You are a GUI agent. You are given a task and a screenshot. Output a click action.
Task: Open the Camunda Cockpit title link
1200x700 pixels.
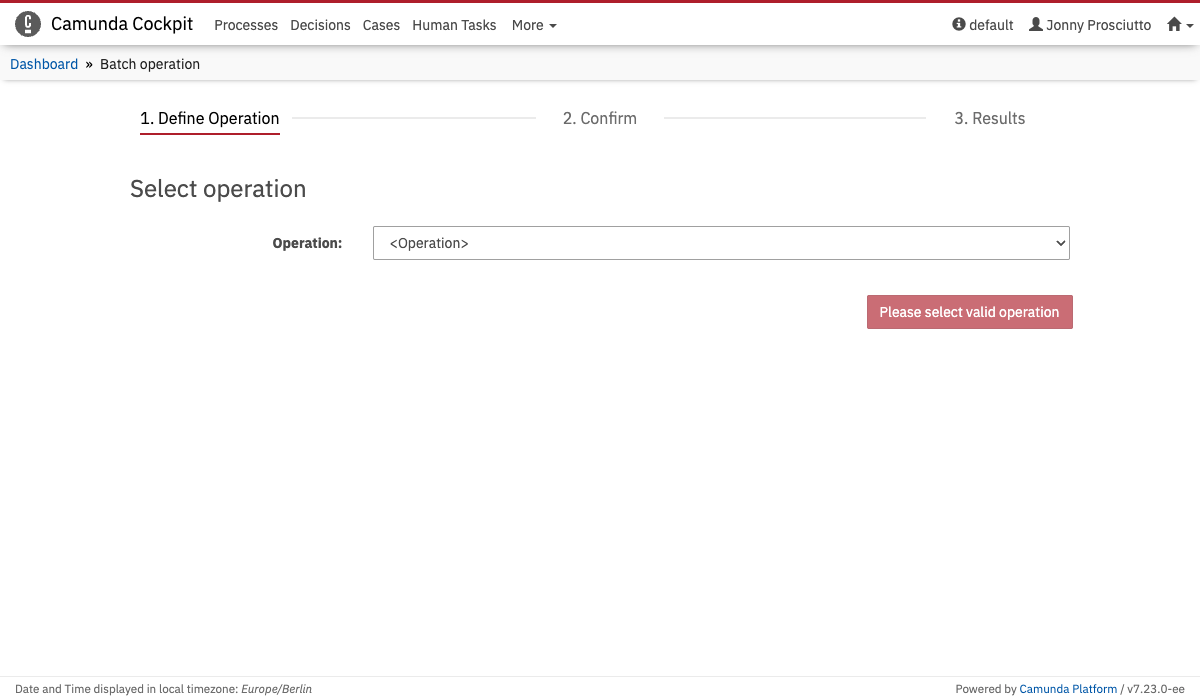click(x=122, y=25)
